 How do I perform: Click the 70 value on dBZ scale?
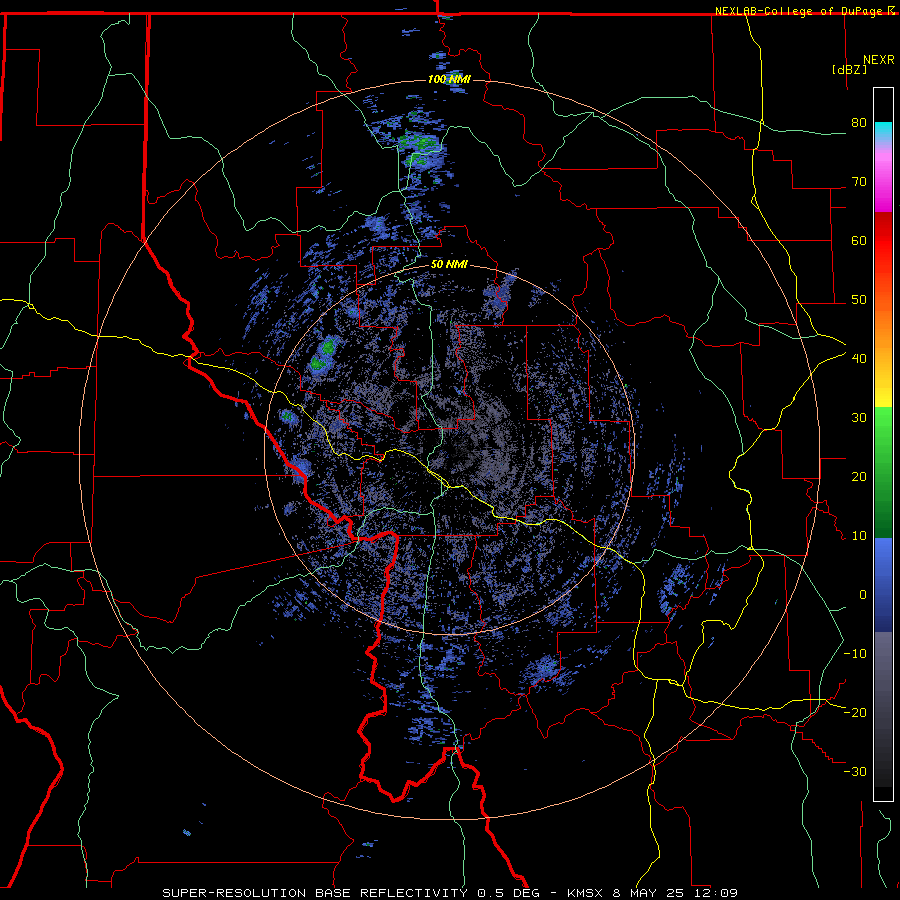[859, 182]
